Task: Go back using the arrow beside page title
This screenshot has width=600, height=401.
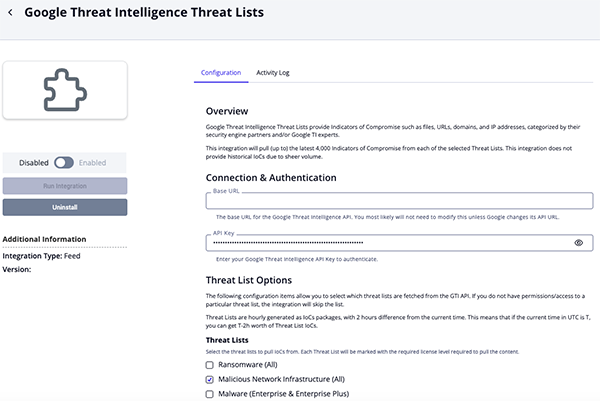Action: click(10, 12)
